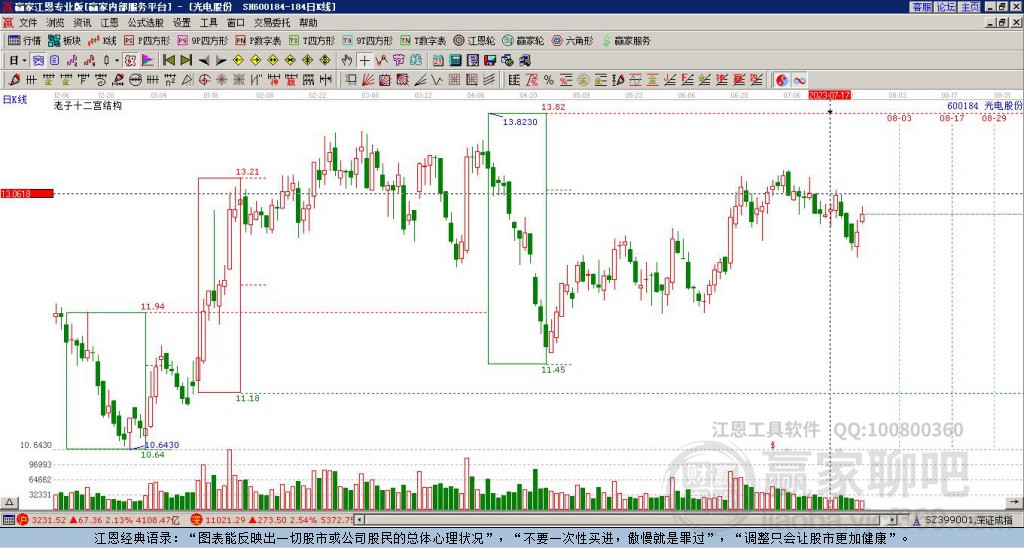Screen dimensions: 1024x548
Task: Open the 日 period dropdown
Action: 17,60
